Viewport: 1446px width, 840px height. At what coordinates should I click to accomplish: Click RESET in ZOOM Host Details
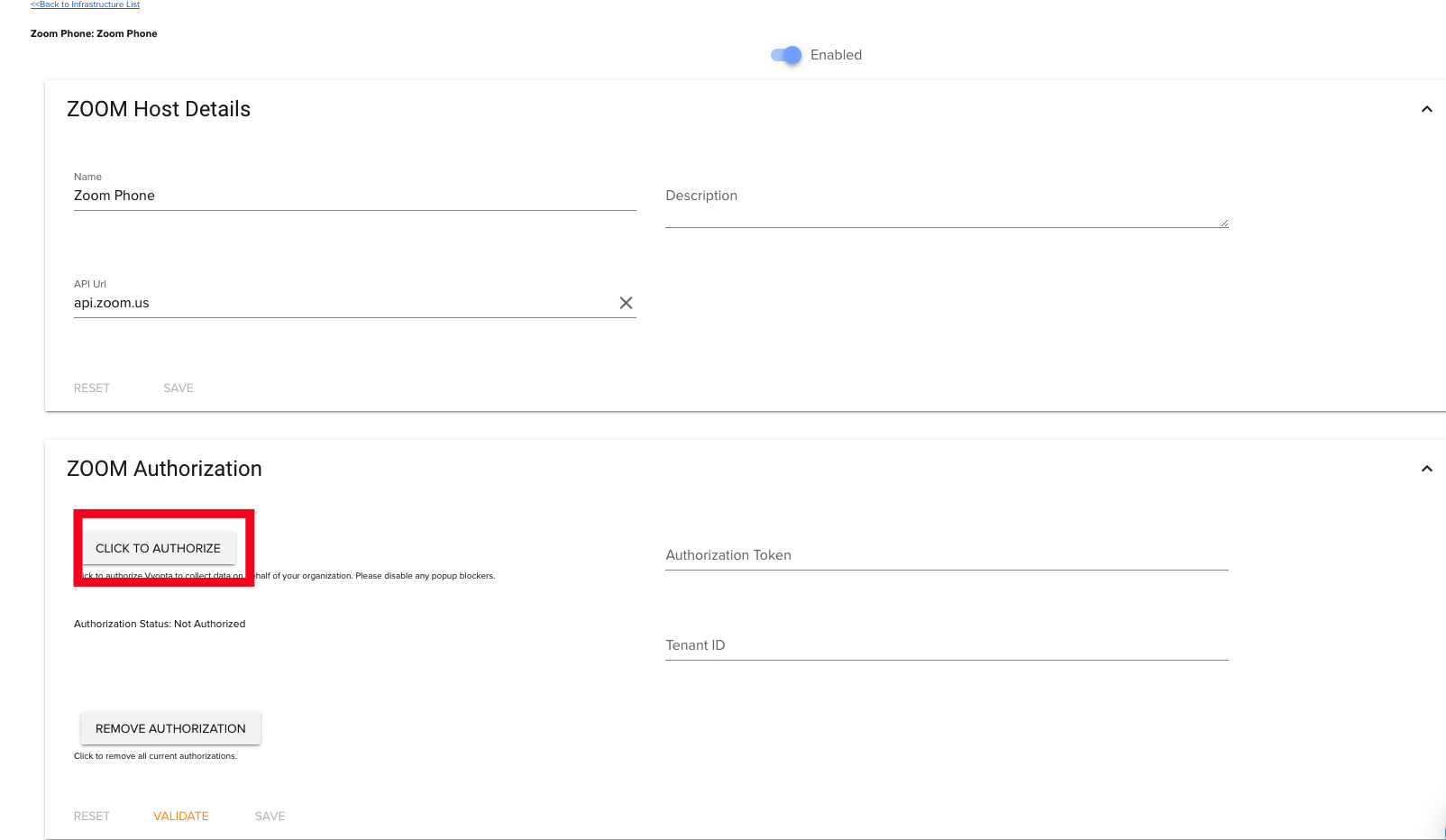(x=92, y=388)
